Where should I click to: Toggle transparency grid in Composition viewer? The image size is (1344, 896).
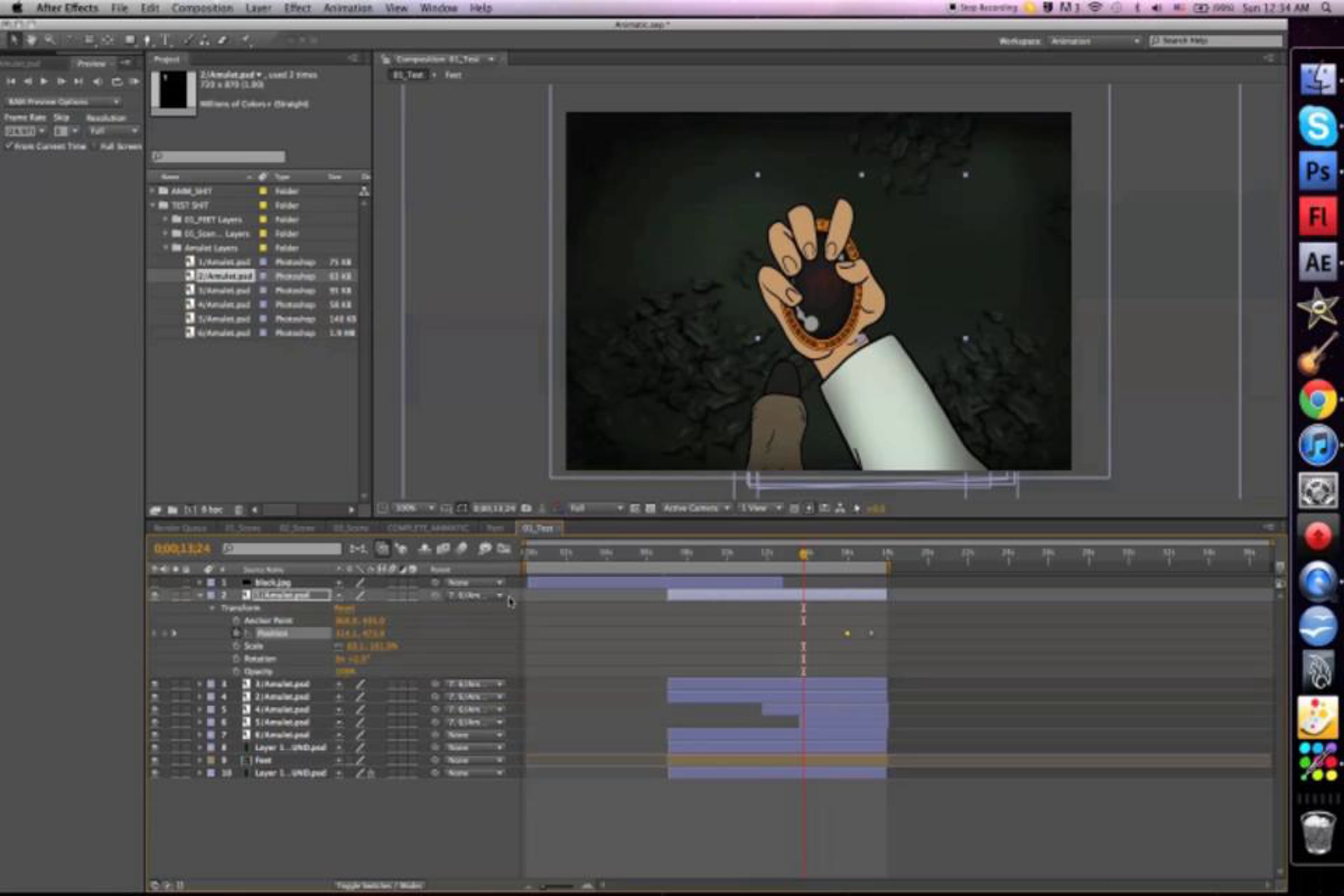(650, 508)
